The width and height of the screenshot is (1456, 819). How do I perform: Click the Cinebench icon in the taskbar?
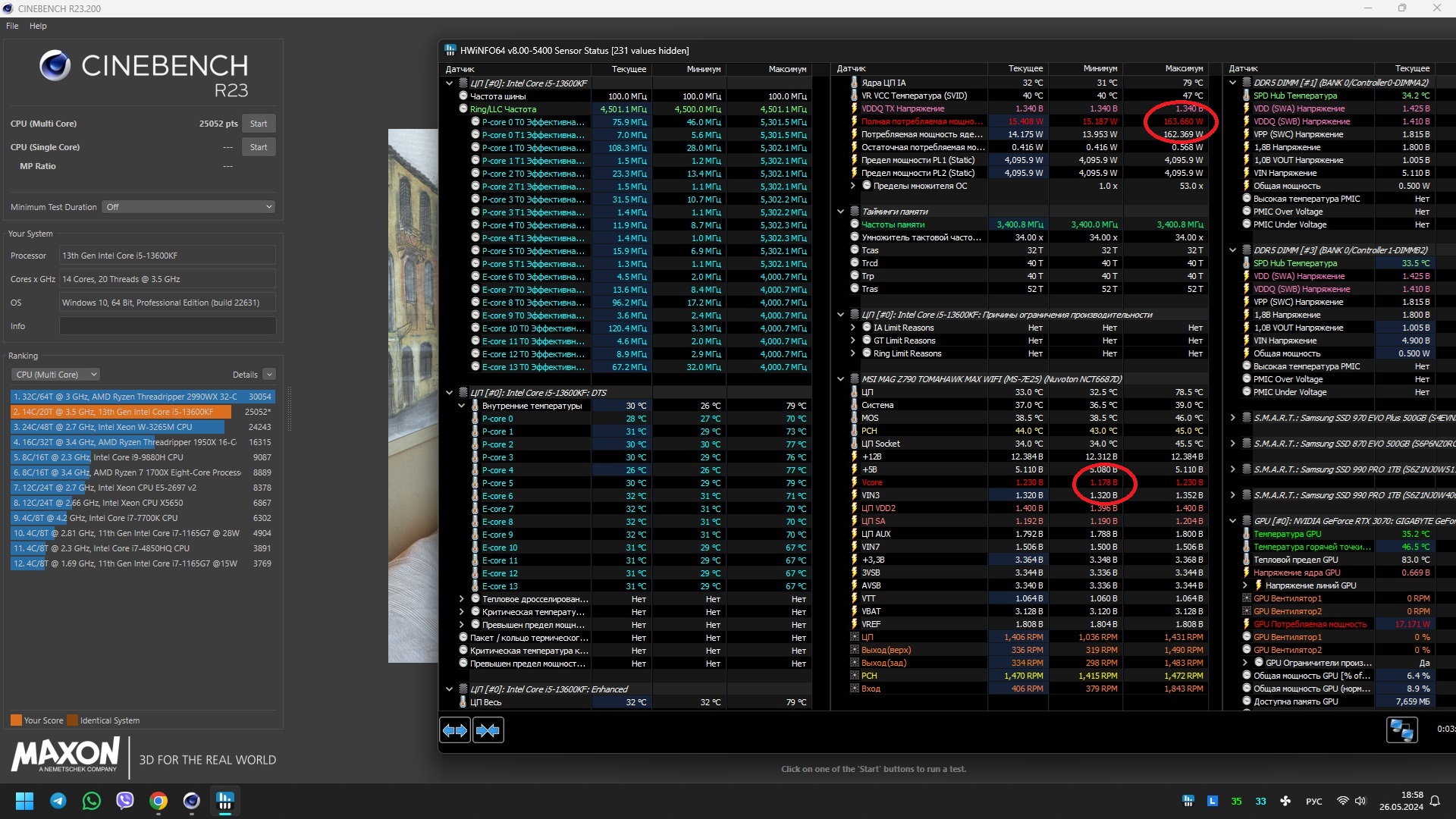point(192,801)
